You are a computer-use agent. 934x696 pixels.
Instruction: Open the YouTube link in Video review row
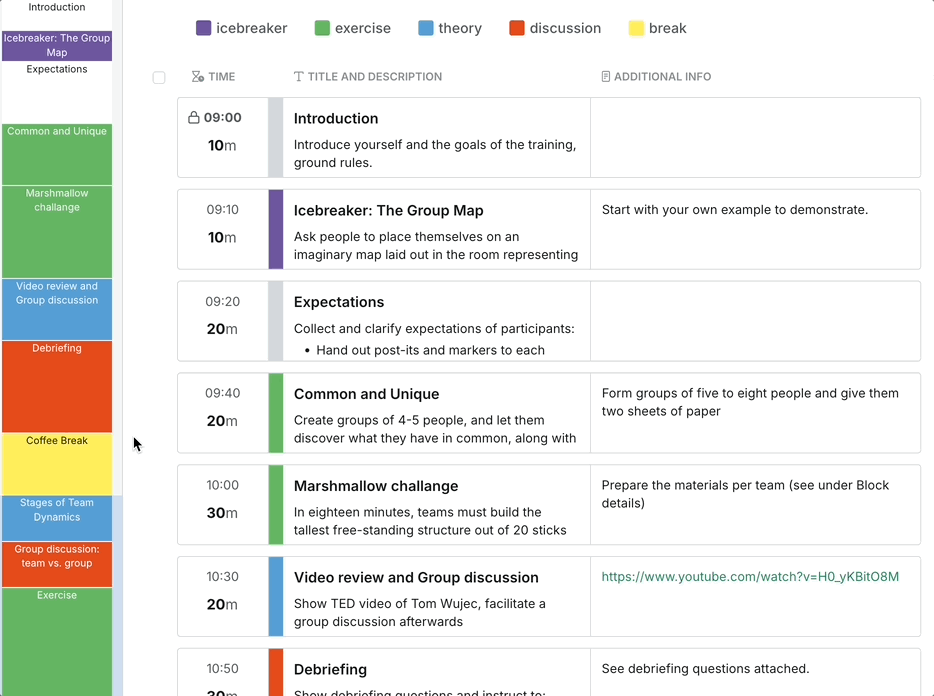point(749,577)
